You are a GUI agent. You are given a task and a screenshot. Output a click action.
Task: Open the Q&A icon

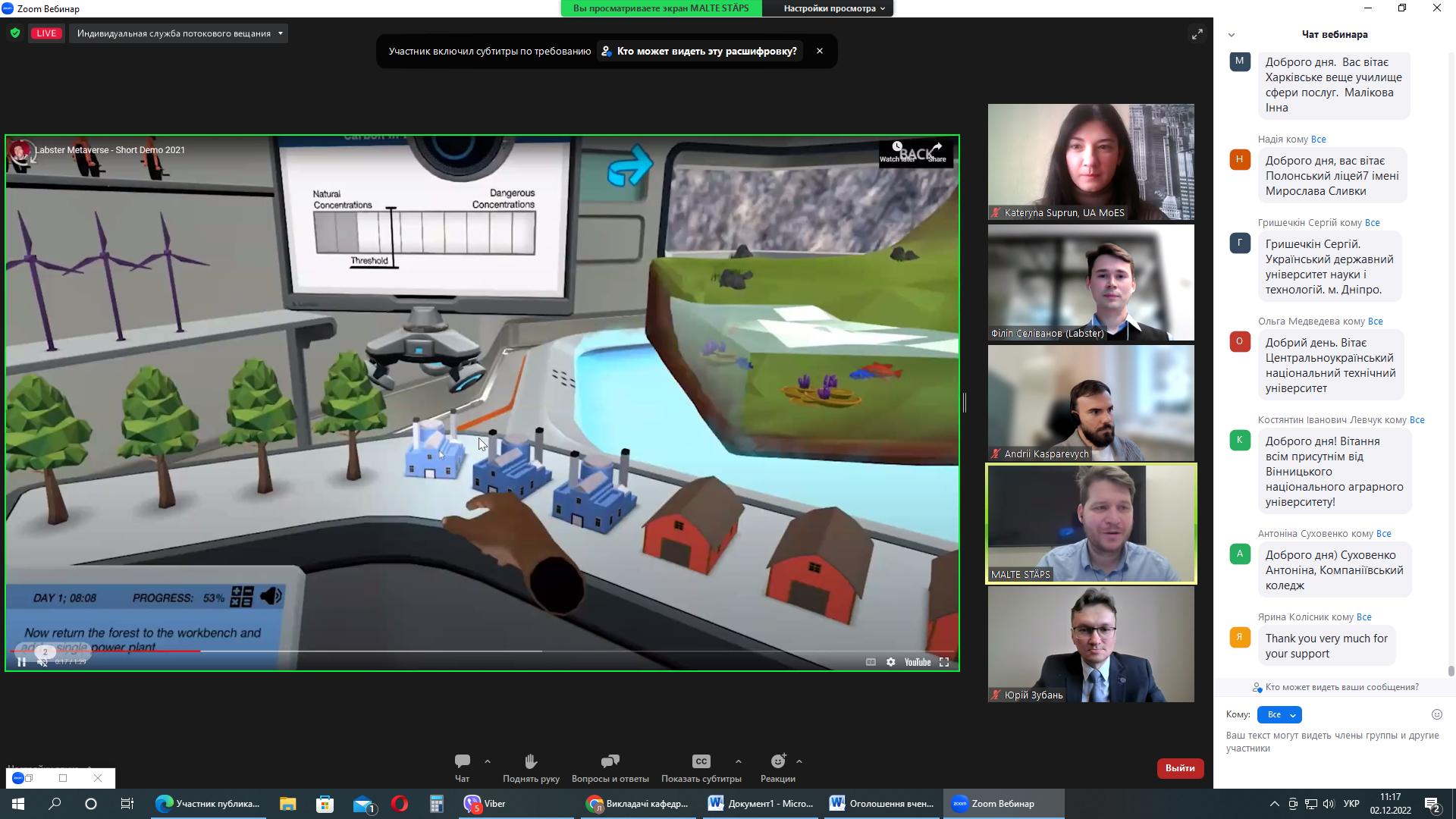point(610,761)
